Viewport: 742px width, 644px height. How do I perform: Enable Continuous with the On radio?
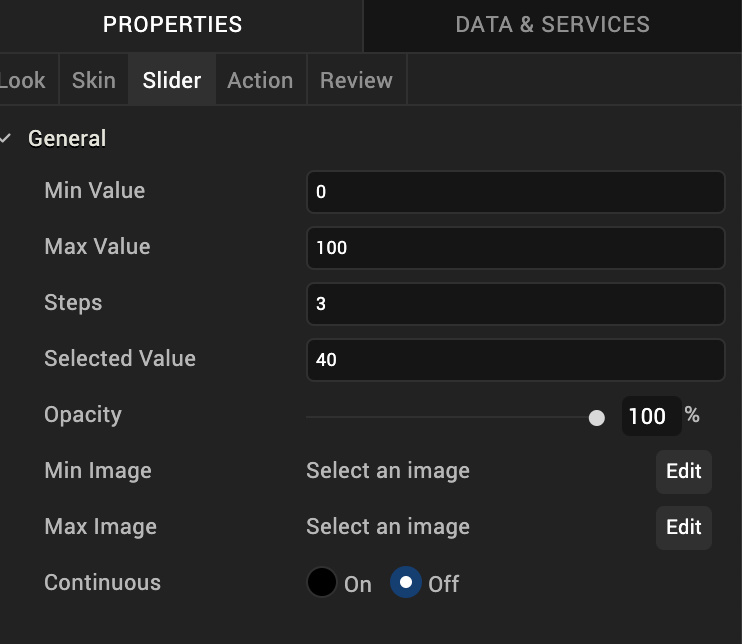click(322, 583)
